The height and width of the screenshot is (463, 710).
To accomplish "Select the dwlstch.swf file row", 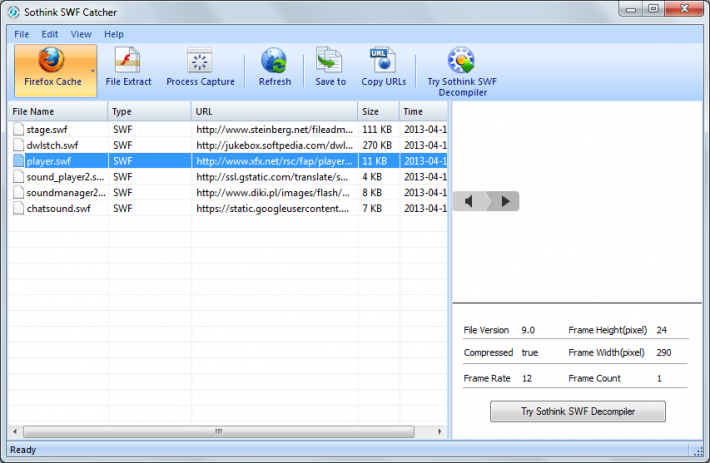I will (x=228, y=145).
